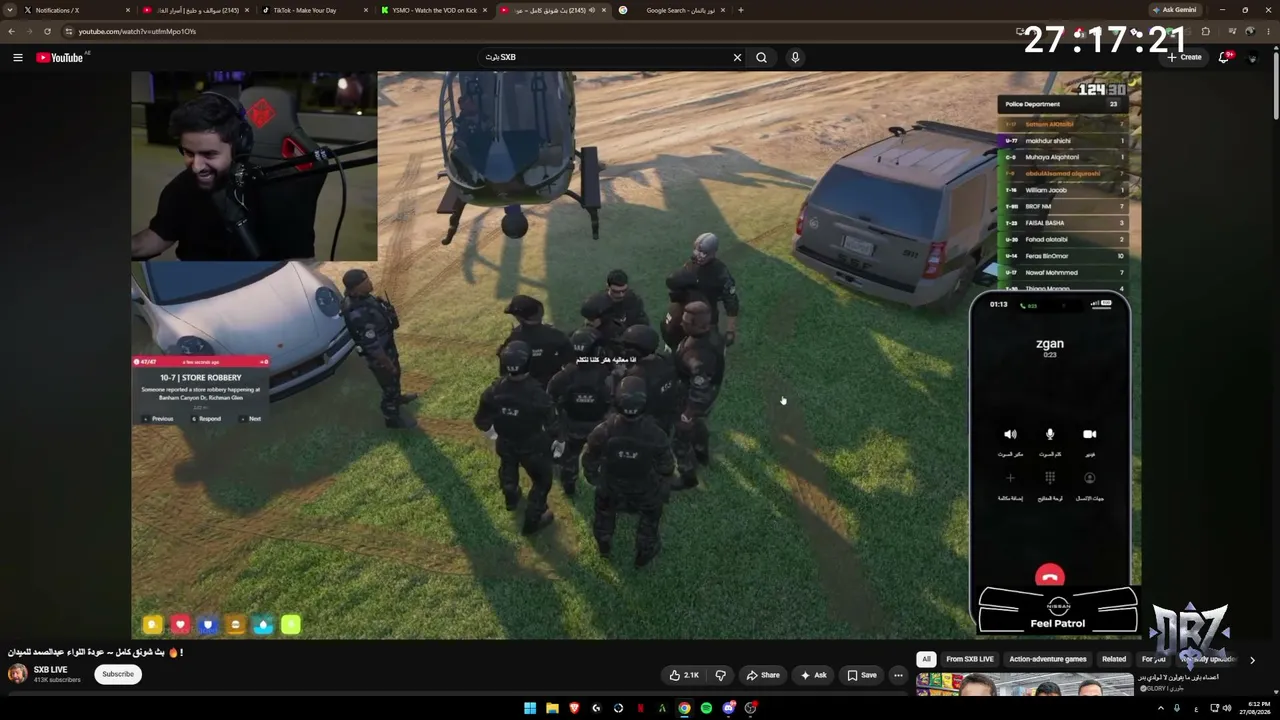Image resolution: width=1280 pixels, height=720 pixels.
Task: Open network settings in system tray
Action: [x=1213, y=708]
